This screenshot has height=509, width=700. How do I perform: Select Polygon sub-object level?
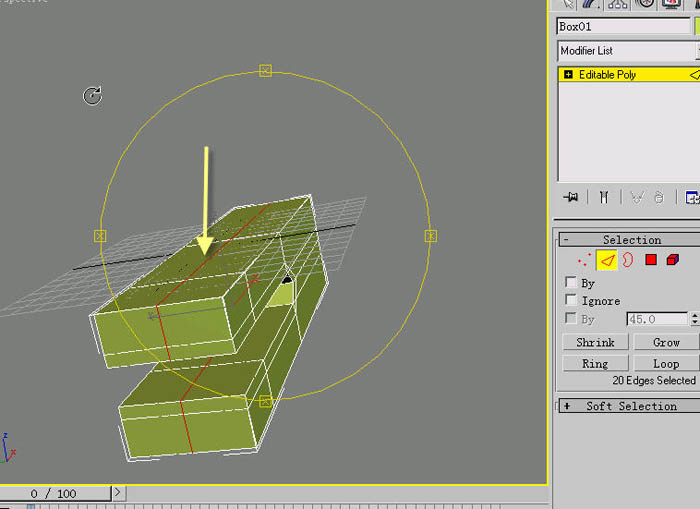pyautogui.click(x=651, y=259)
